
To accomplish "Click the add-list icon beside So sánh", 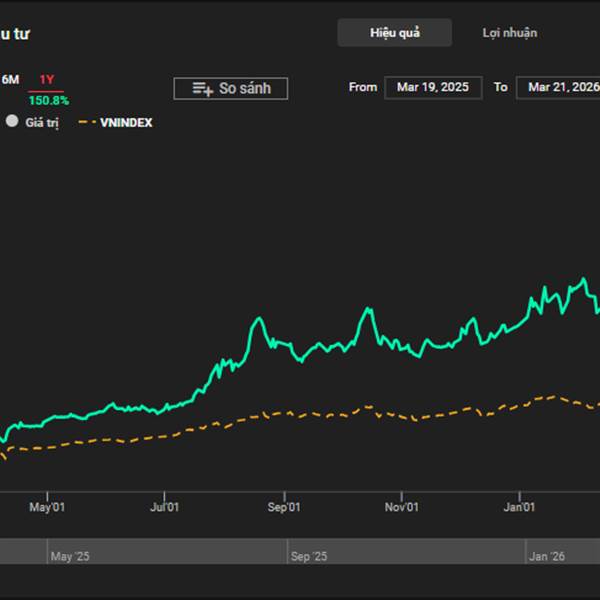I will (202, 89).
